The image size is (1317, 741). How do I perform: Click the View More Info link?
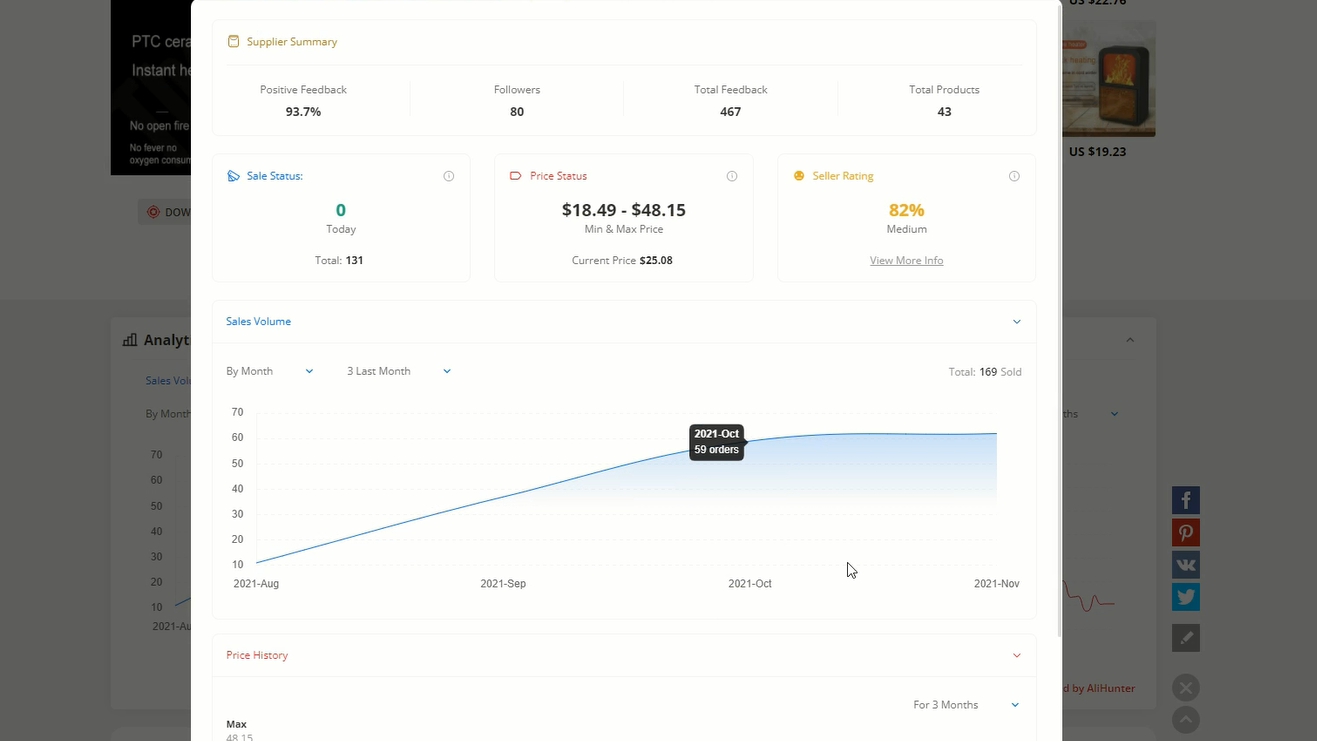pyautogui.click(x=906, y=260)
